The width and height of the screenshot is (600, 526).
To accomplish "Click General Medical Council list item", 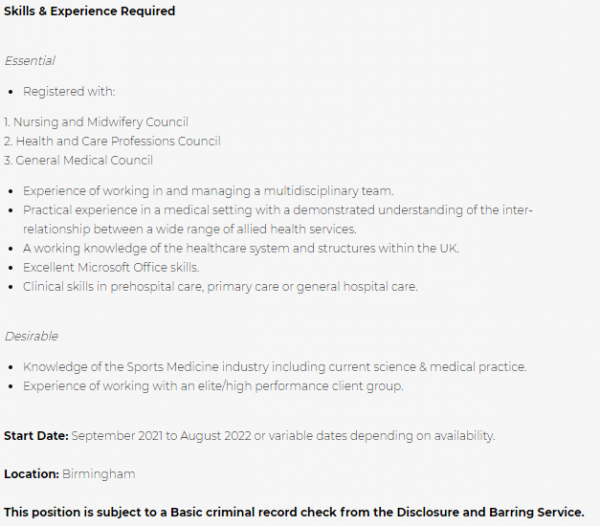I will coord(78,160).
